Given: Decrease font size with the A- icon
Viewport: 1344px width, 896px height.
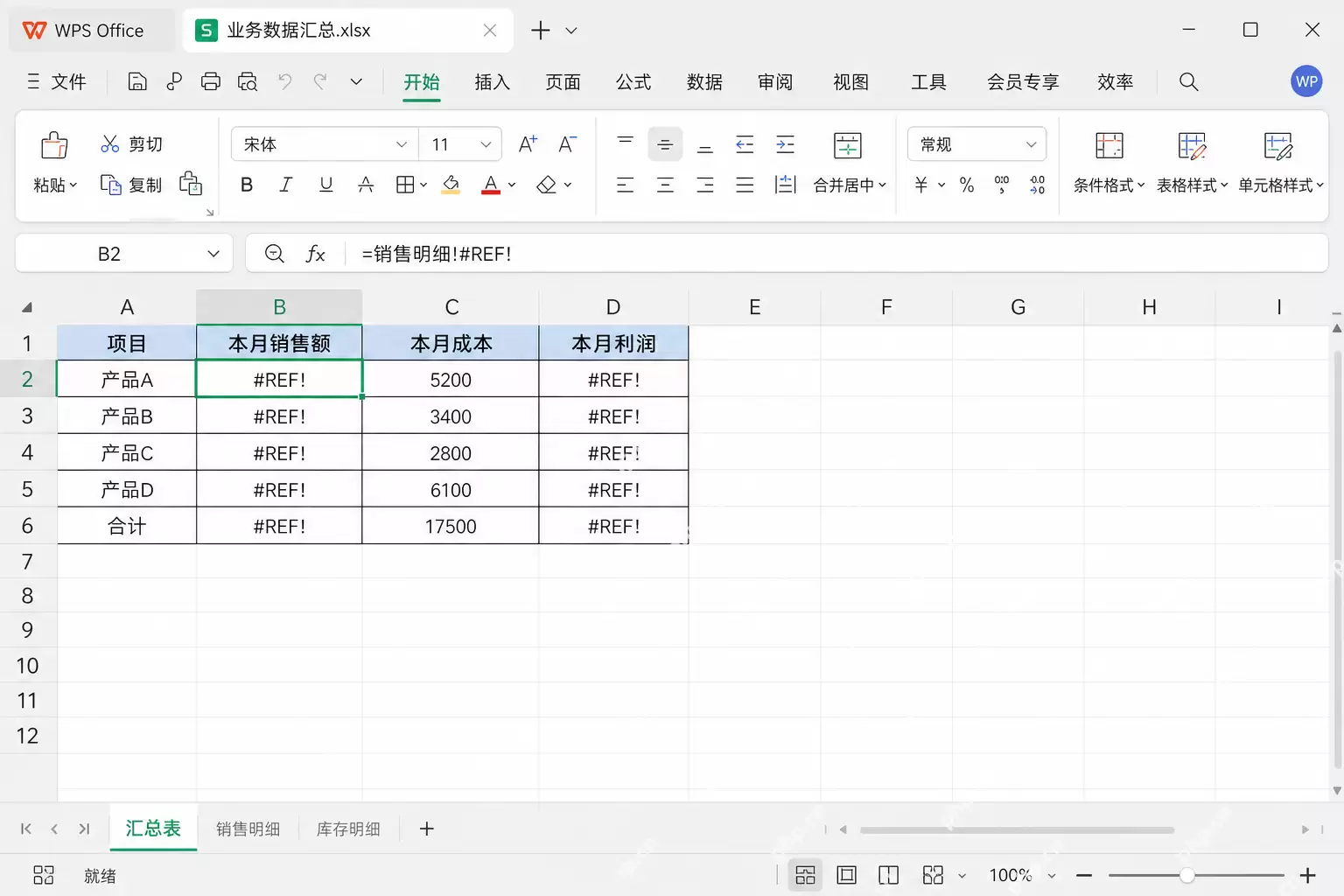Looking at the screenshot, I should coord(567,143).
